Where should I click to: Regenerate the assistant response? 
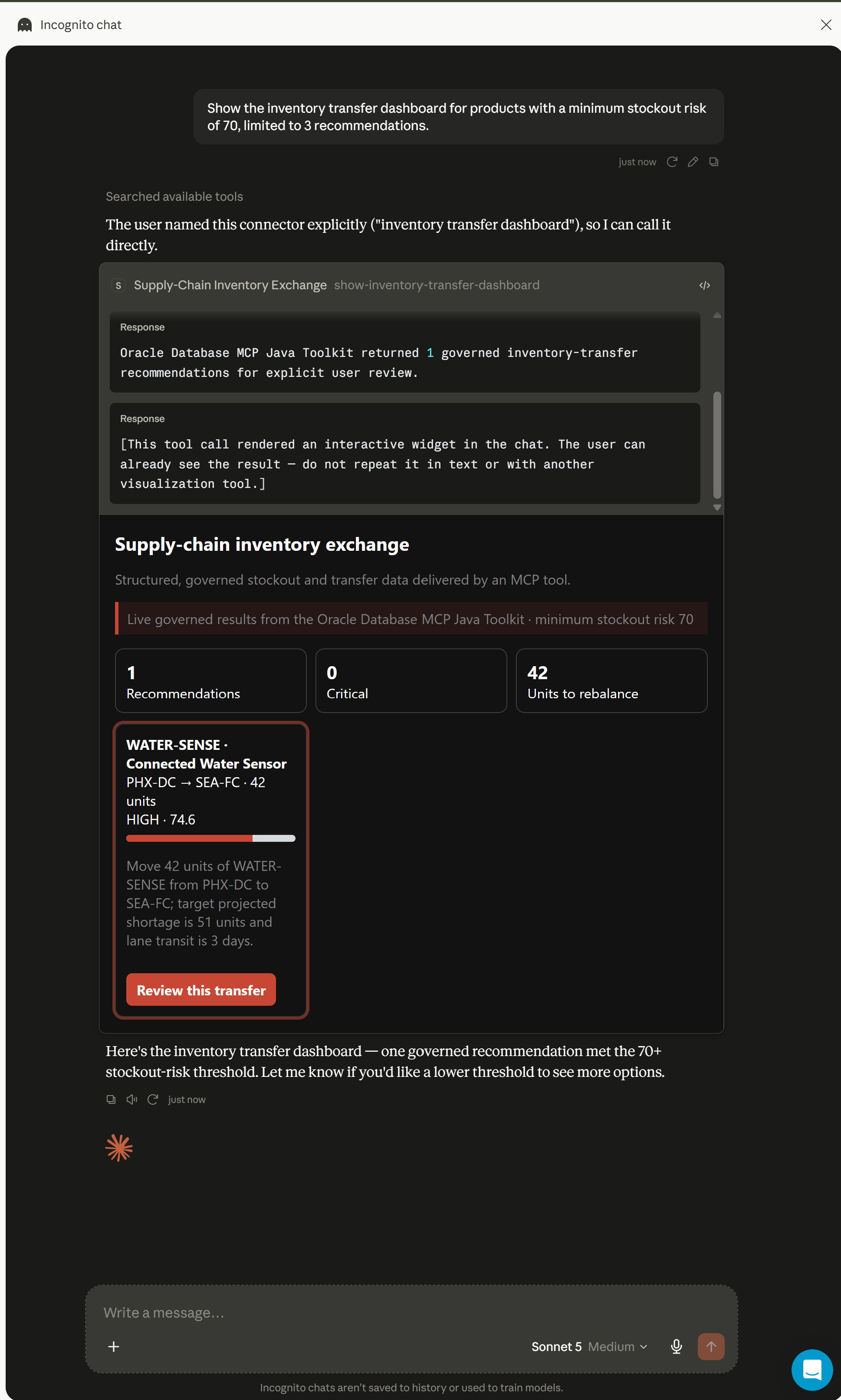tap(152, 1099)
